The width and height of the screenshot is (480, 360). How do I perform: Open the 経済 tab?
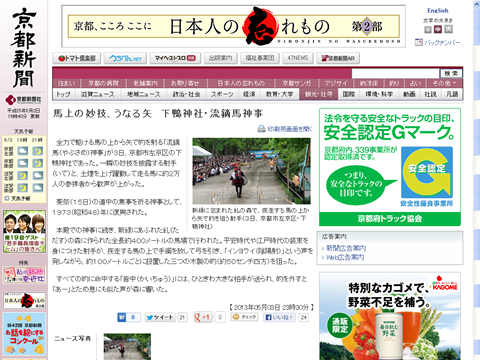[x=249, y=94]
